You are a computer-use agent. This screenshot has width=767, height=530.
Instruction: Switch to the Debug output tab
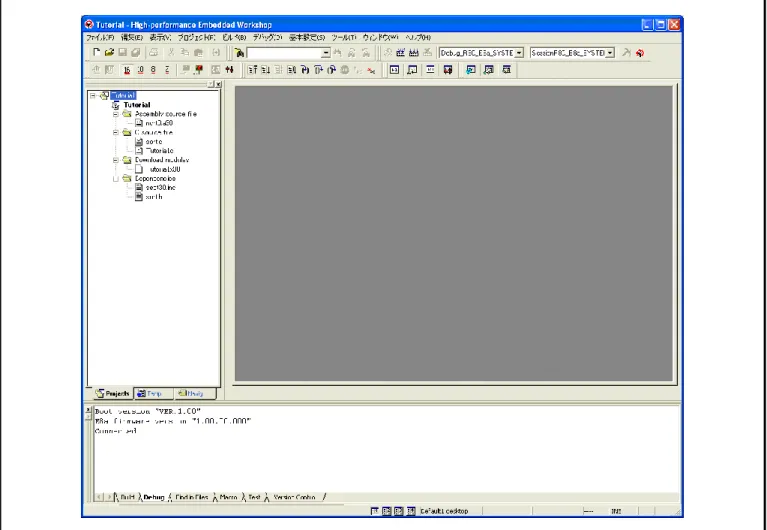(154, 497)
